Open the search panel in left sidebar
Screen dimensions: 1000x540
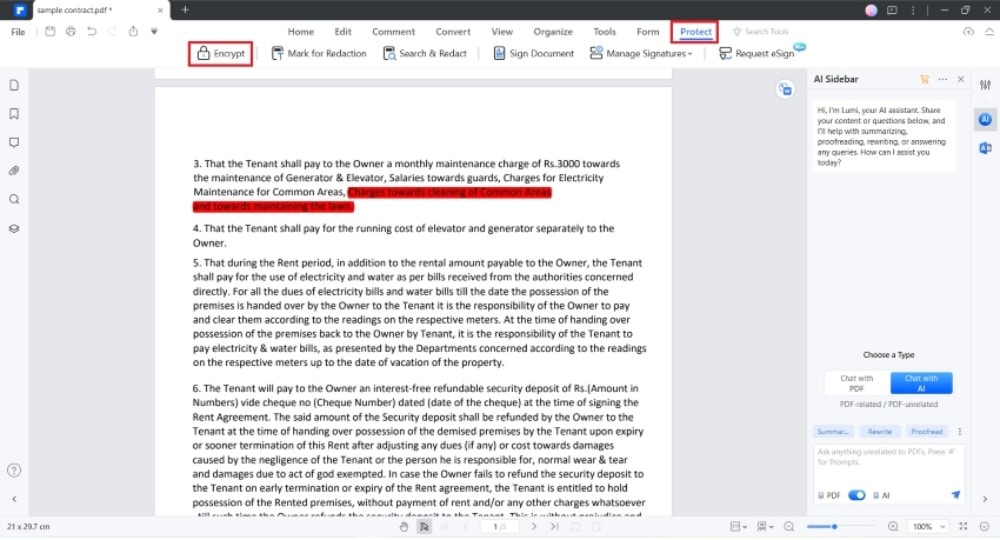click(x=14, y=200)
